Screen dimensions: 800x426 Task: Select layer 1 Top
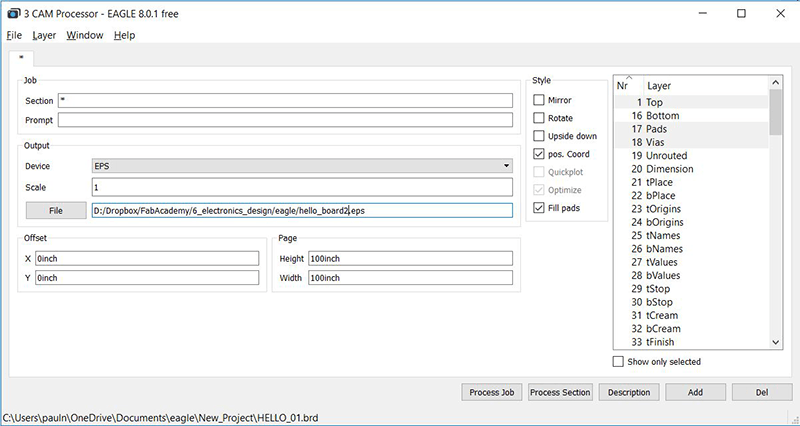coord(692,102)
